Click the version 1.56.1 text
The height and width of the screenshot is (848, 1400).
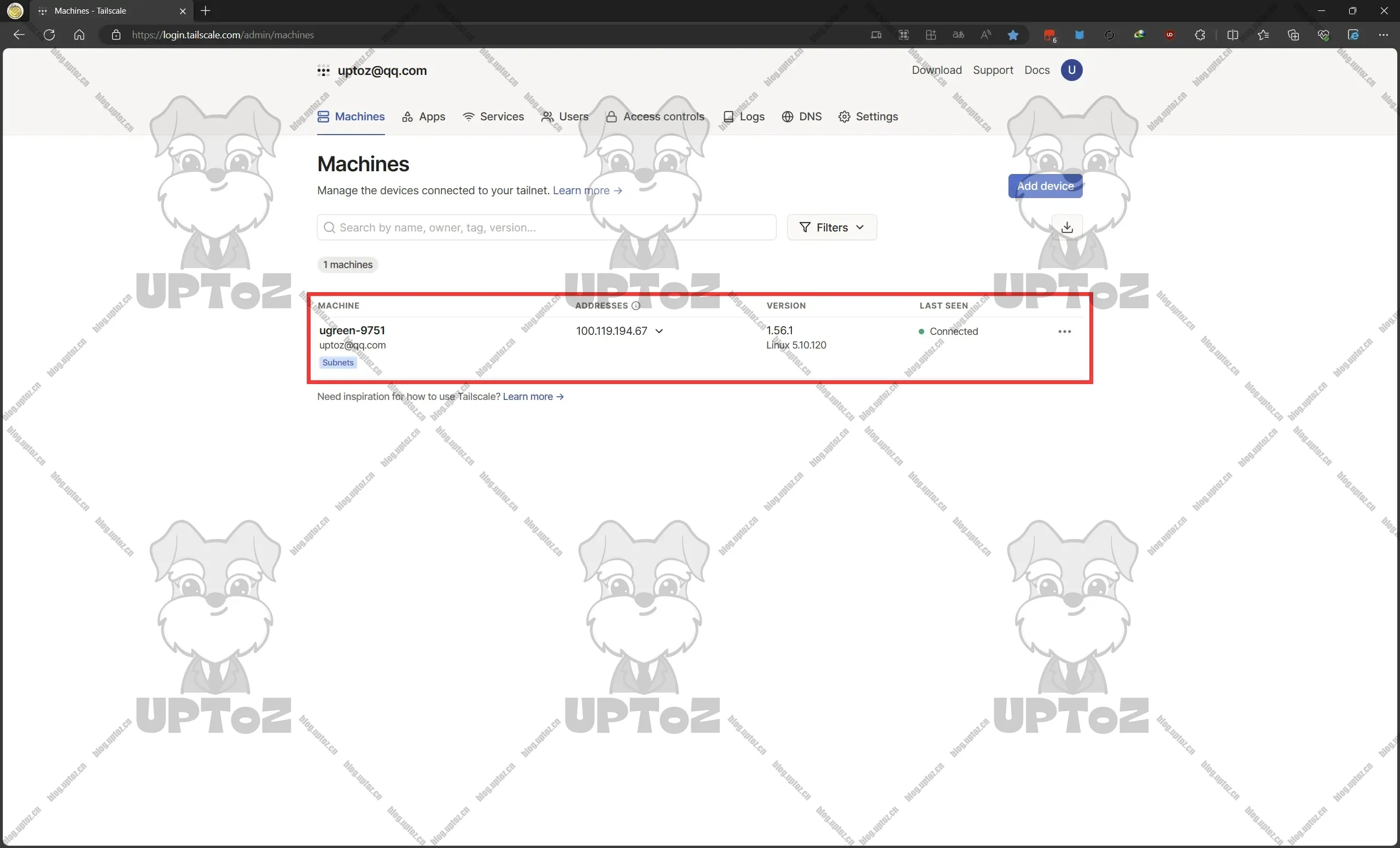click(x=779, y=330)
